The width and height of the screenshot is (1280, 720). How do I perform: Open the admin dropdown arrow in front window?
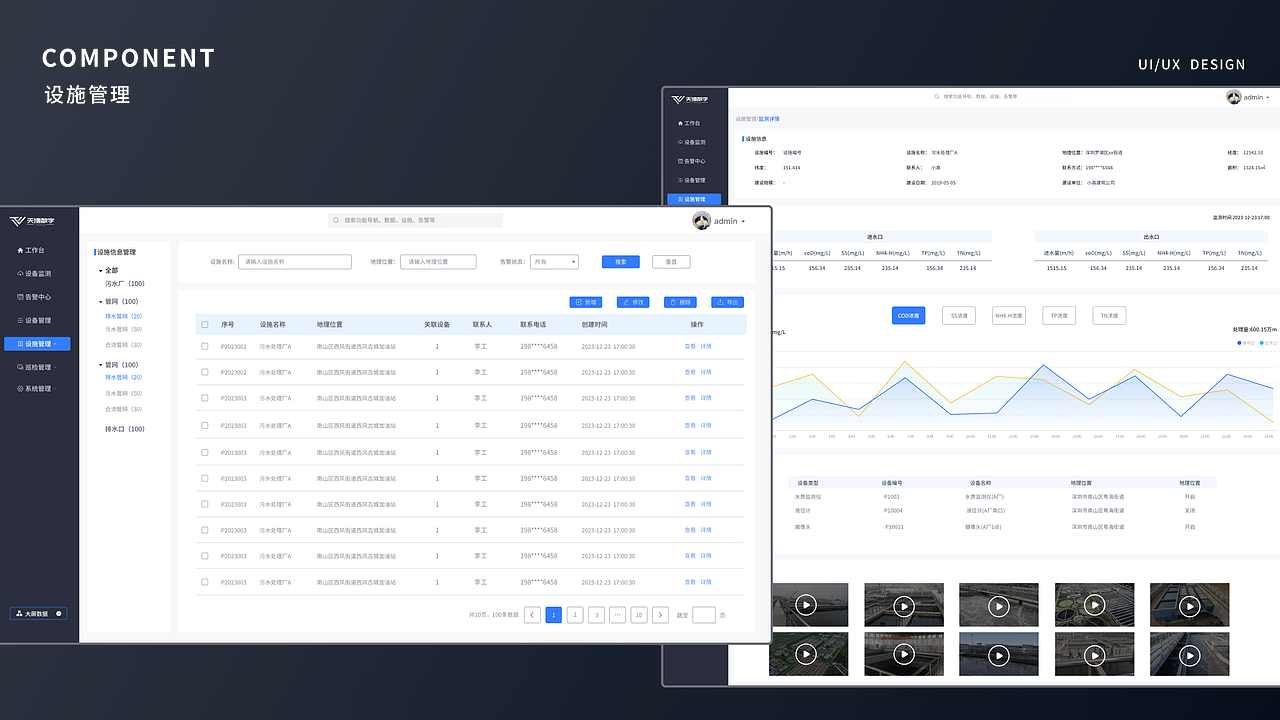pyautogui.click(x=743, y=222)
